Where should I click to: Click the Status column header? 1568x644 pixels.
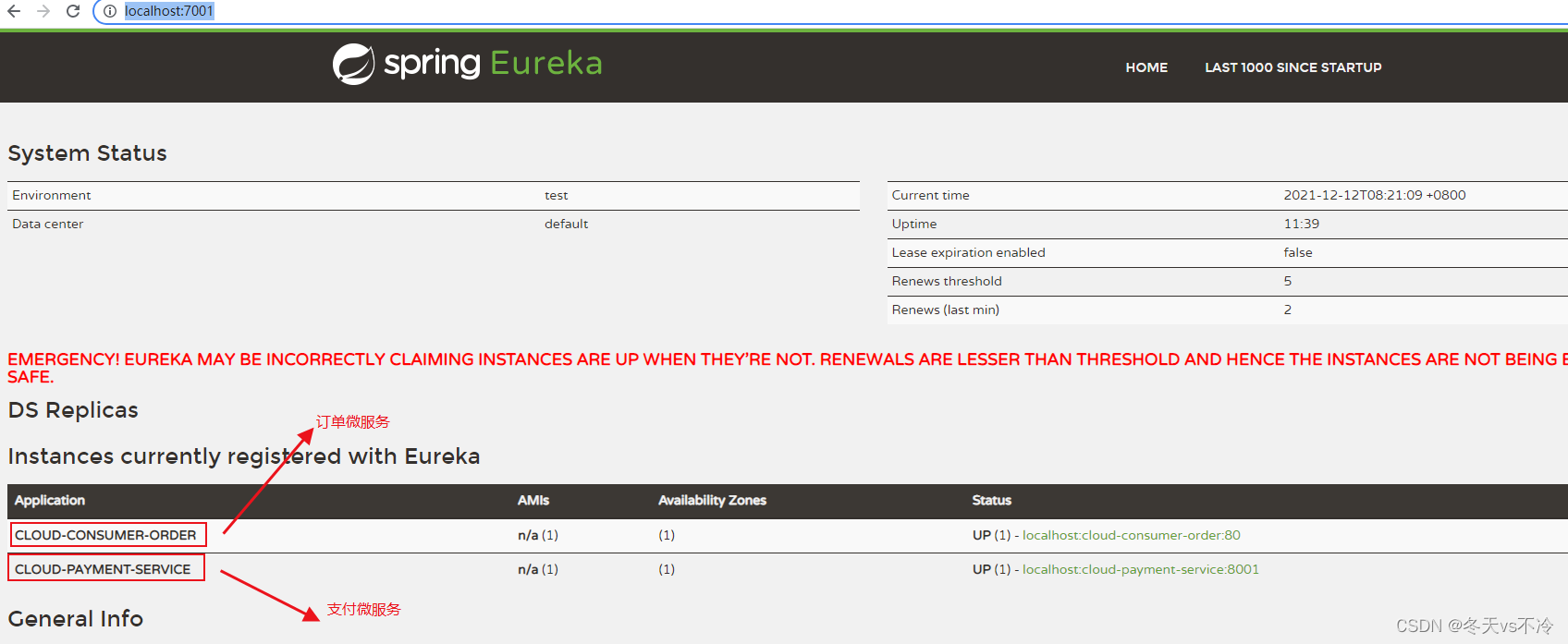coord(991,500)
